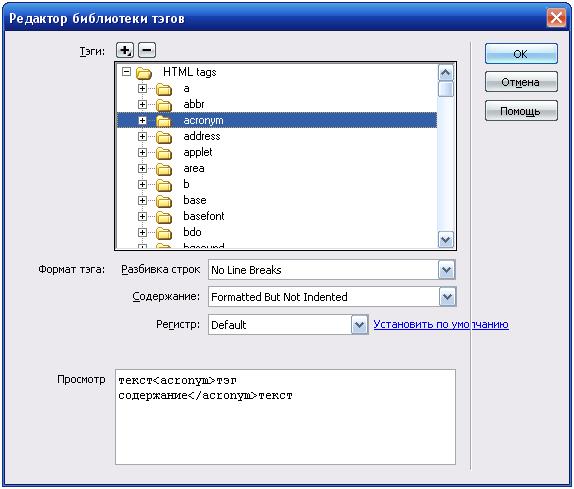Click the add tag plus button
The image size is (574, 489).
click(x=125, y=50)
